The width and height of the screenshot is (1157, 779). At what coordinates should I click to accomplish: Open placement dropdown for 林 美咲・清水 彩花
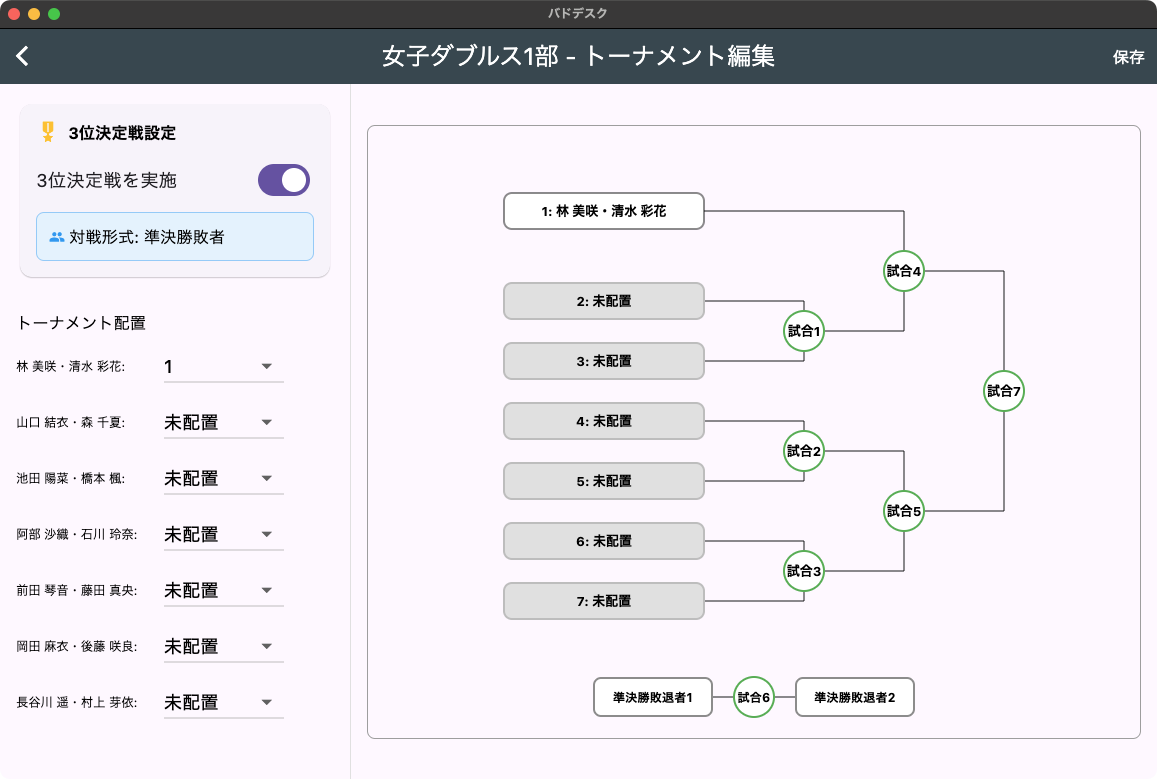click(224, 367)
